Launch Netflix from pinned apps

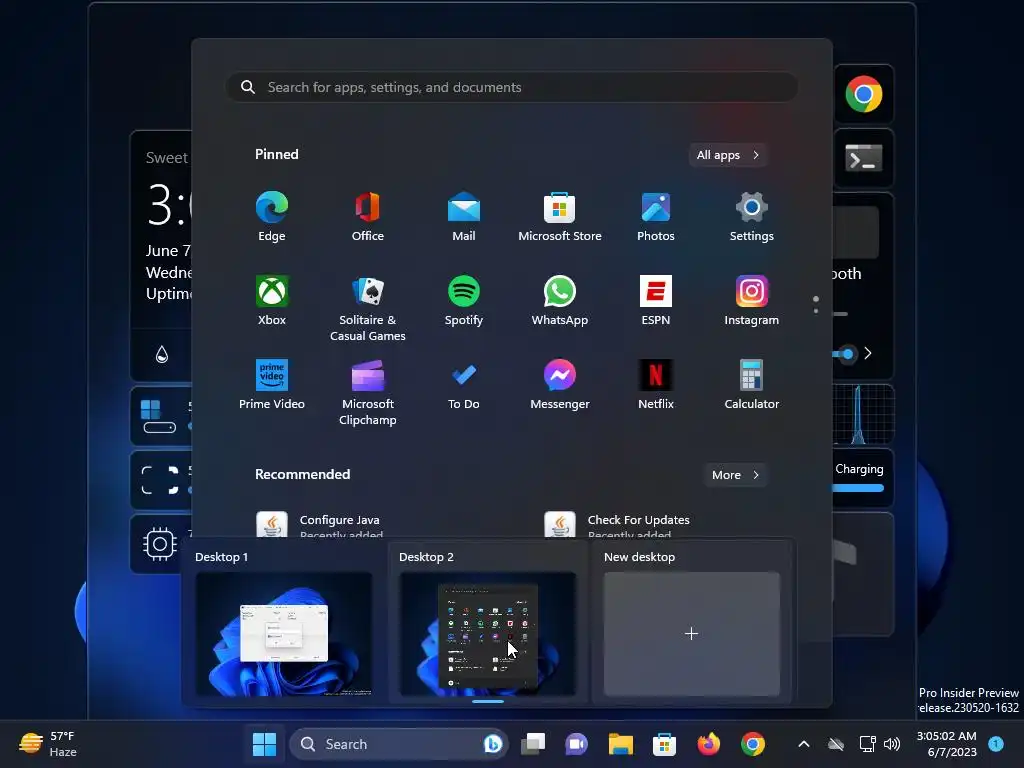pyautogui.click(x=656, y=385)
